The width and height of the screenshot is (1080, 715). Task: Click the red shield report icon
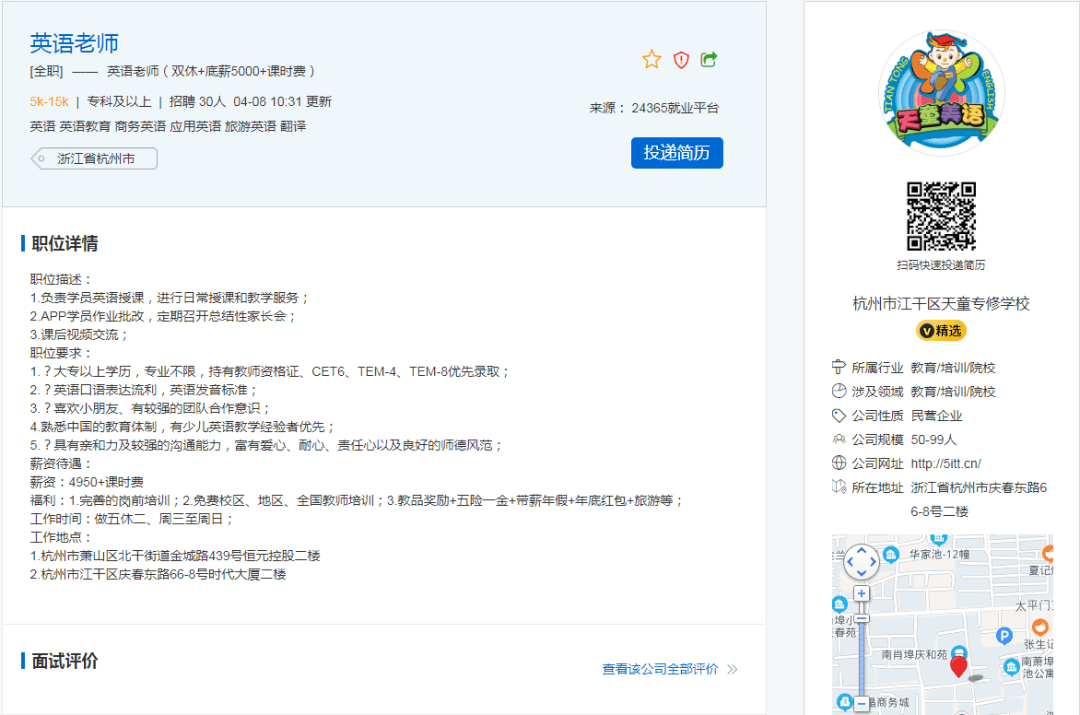[681, 60]
